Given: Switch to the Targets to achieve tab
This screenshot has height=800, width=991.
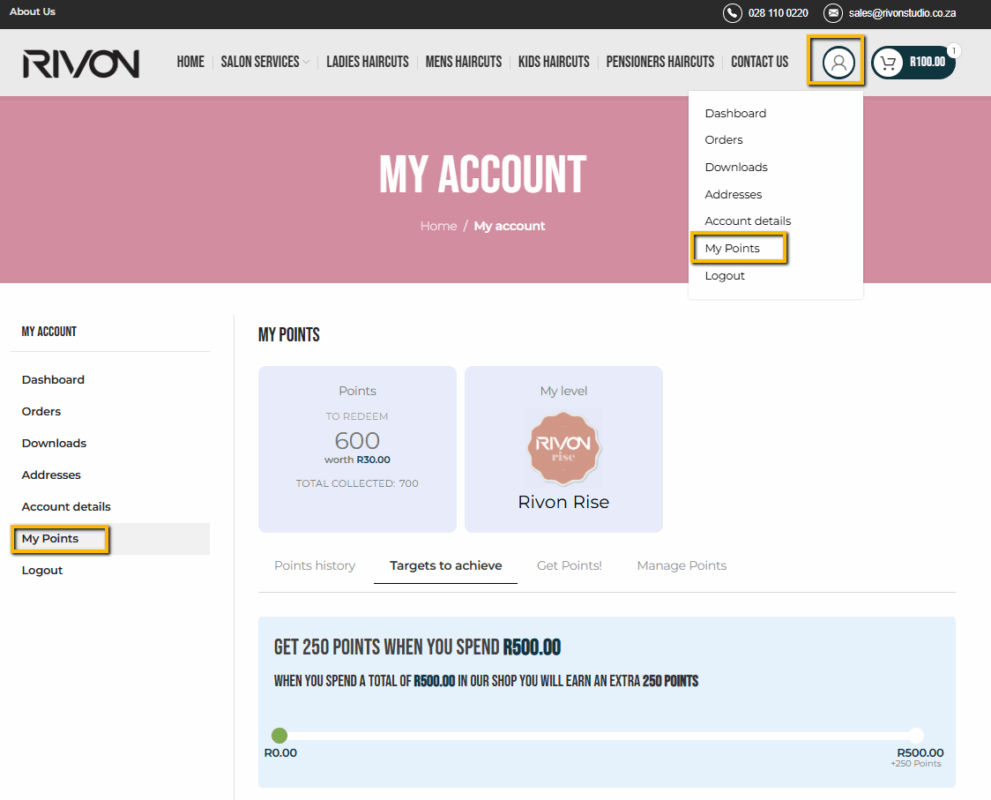Looking at the screenshot, I should [446, 566].
